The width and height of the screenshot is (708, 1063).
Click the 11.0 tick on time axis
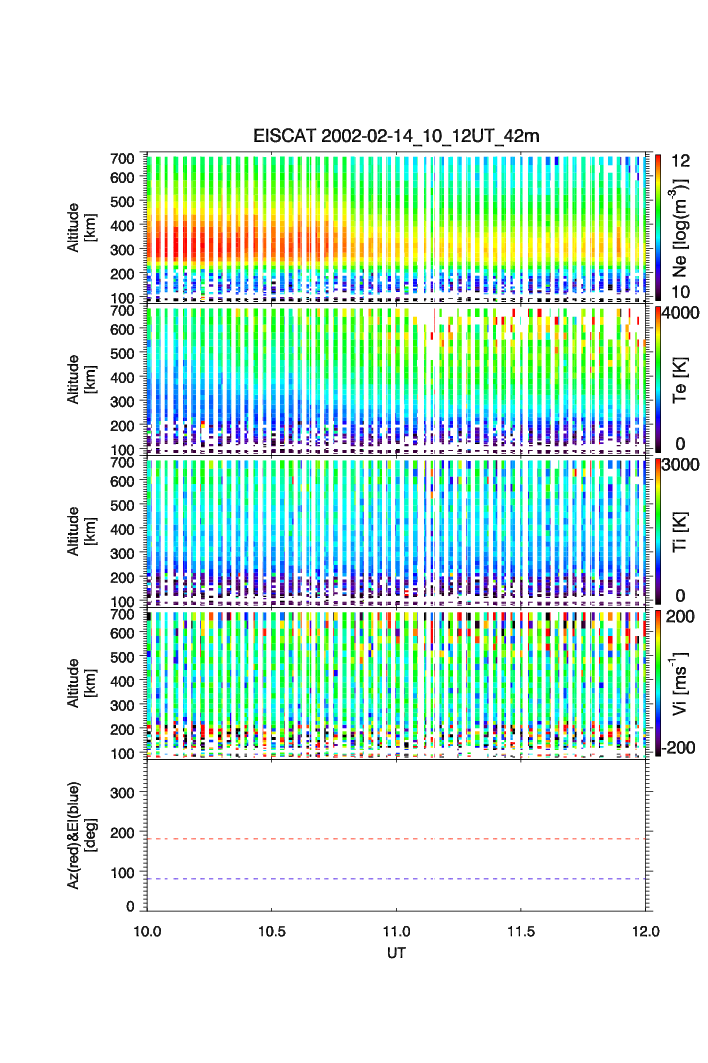[x=397, y=931]
